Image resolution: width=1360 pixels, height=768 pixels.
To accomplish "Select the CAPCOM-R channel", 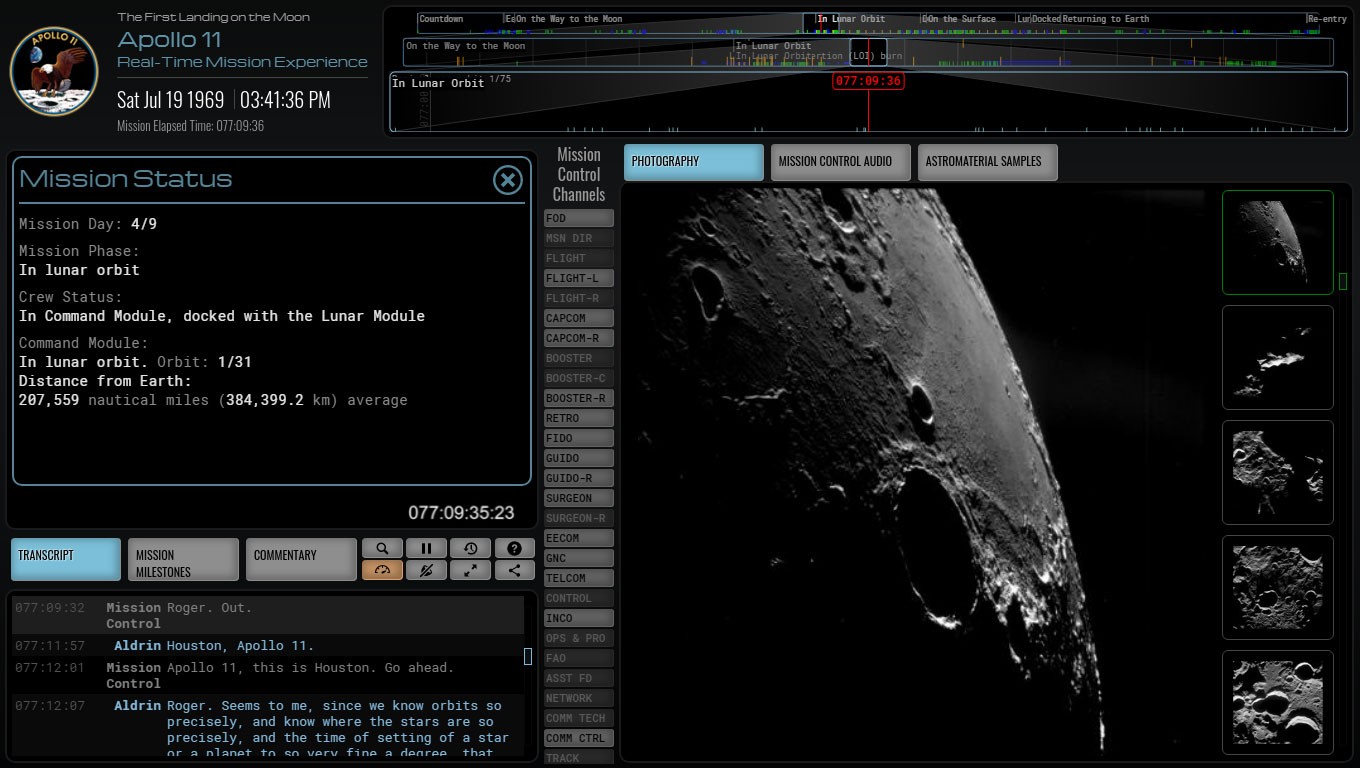I will [x=579, y=338].
